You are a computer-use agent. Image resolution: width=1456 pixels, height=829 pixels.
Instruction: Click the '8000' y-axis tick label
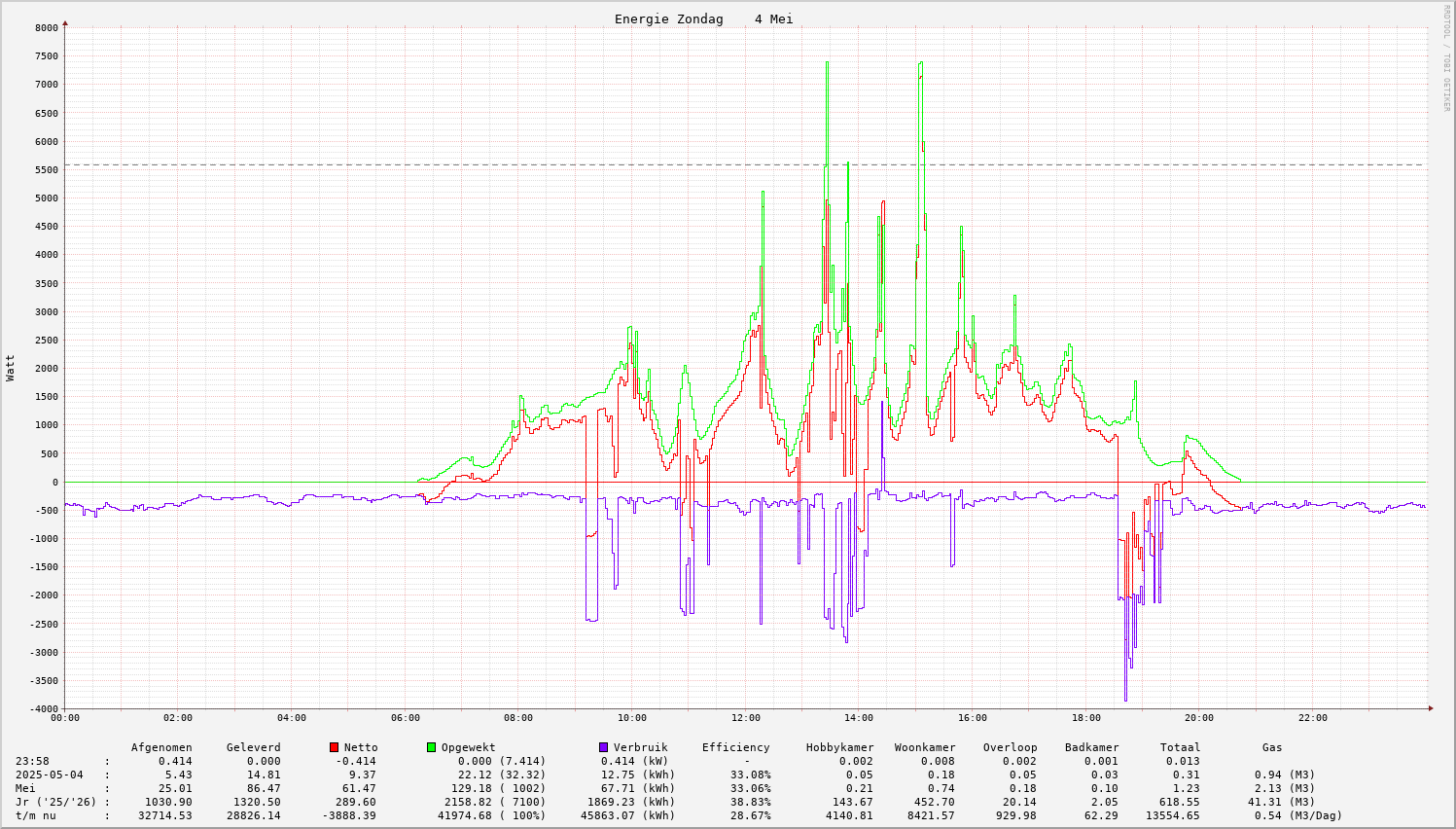[x=47, y=27]
